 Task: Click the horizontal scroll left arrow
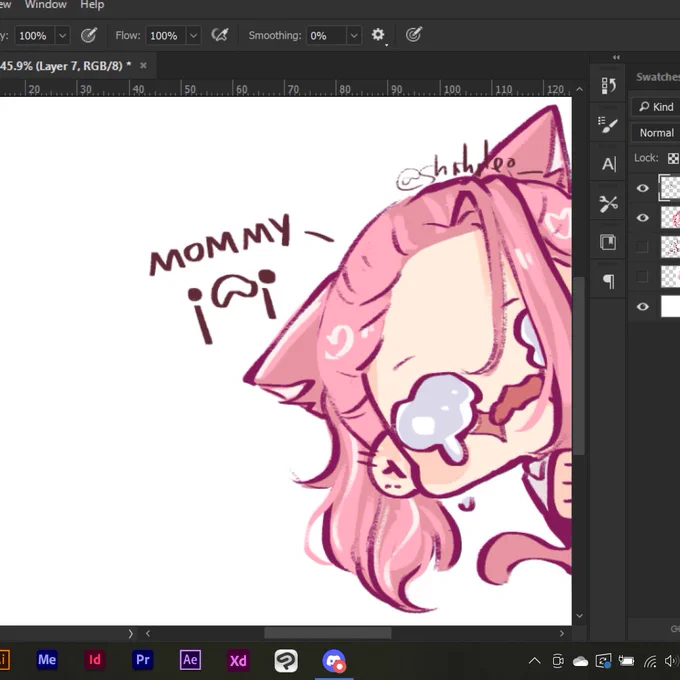click(148, 634)
